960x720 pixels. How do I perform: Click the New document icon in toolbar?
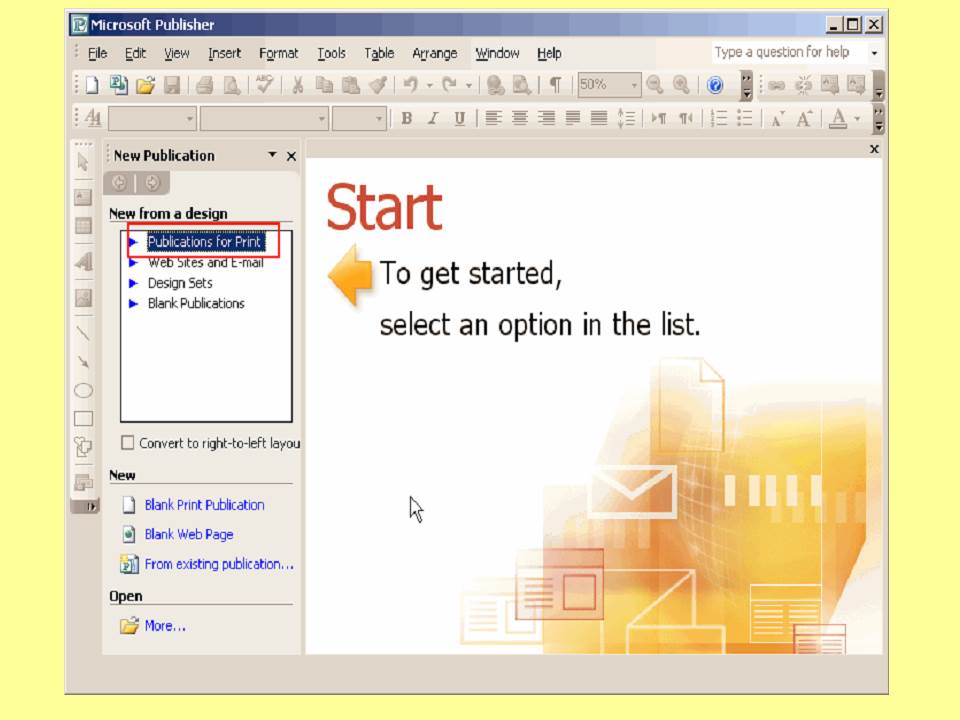[x=92, y=84]
